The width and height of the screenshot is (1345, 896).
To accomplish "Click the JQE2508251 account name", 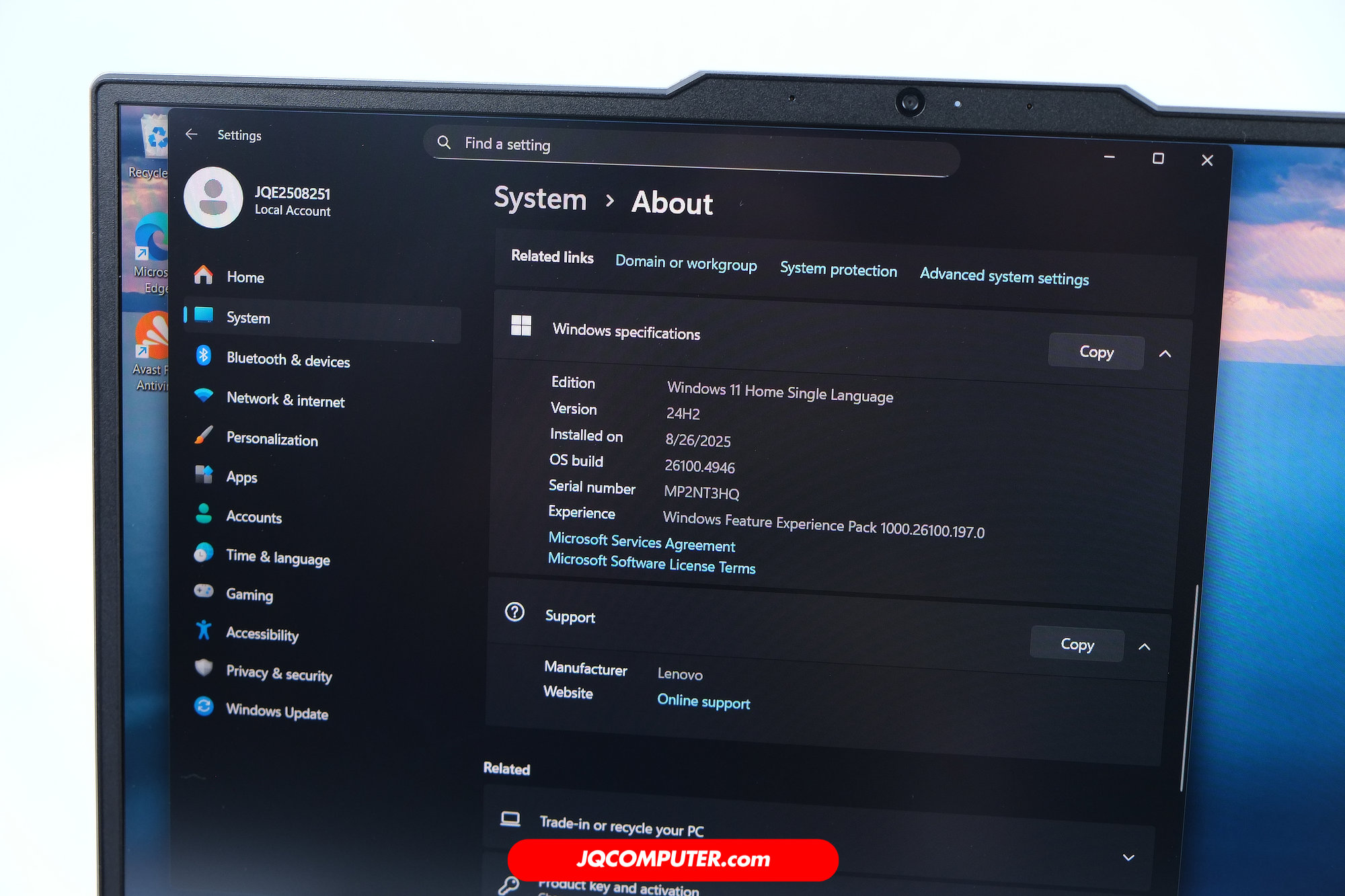I will pyautogui.click(x=293, y=193).
